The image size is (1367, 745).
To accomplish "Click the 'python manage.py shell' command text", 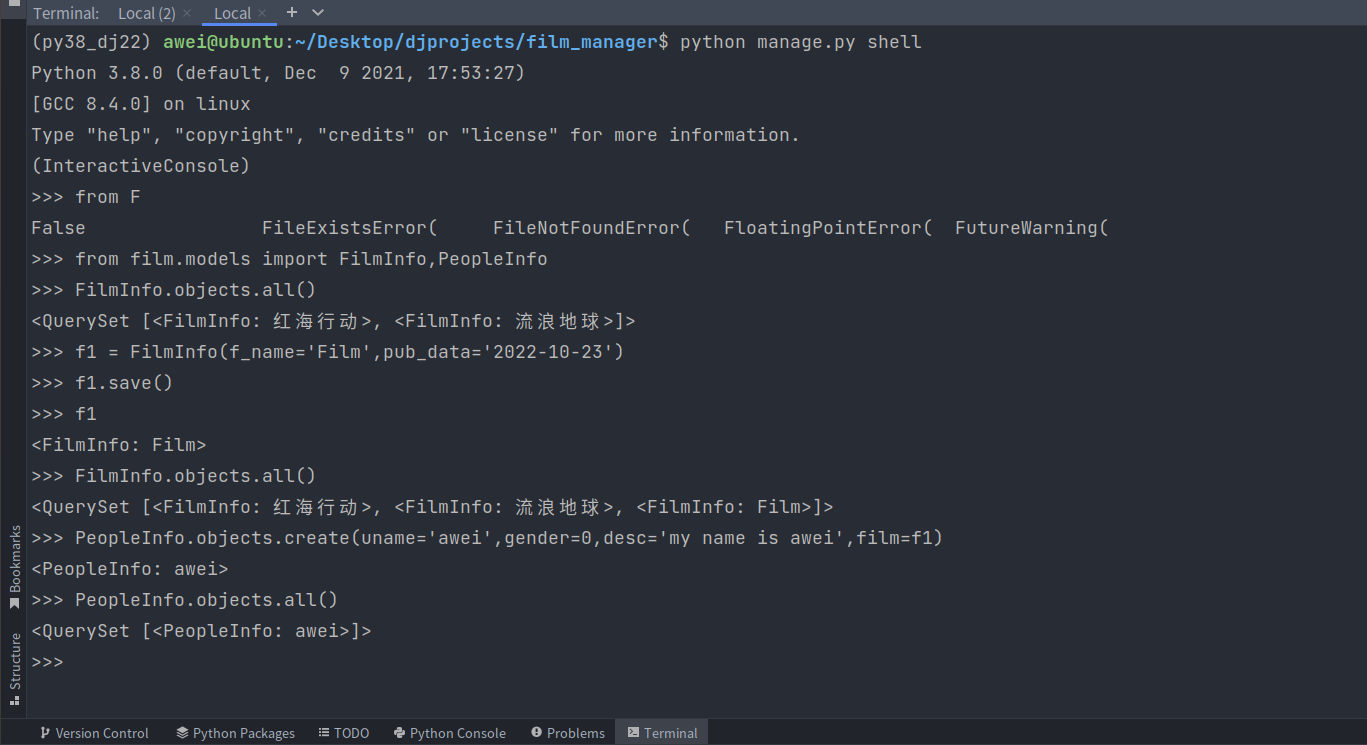I will pos(800,42).
